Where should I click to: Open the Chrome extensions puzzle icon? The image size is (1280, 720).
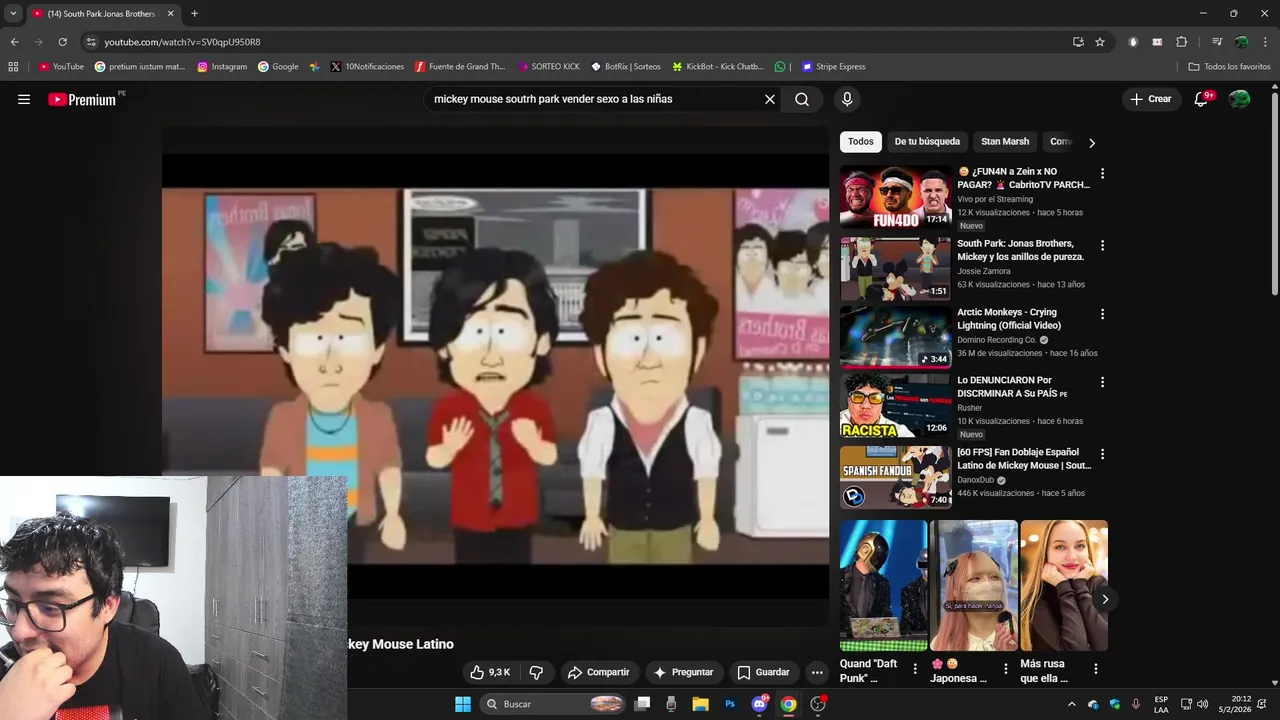point(1181,42)
